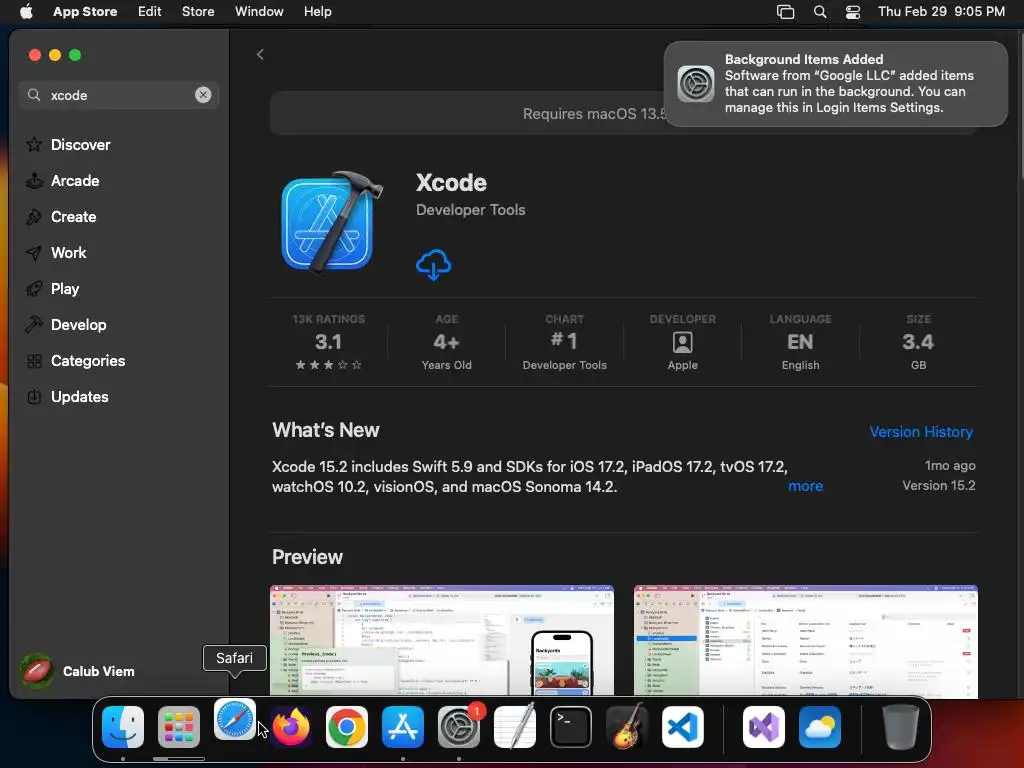Open the Weather app in the Dock
Image resolution: width=1024 pixels, height=768 pixels.
point(820,727)
